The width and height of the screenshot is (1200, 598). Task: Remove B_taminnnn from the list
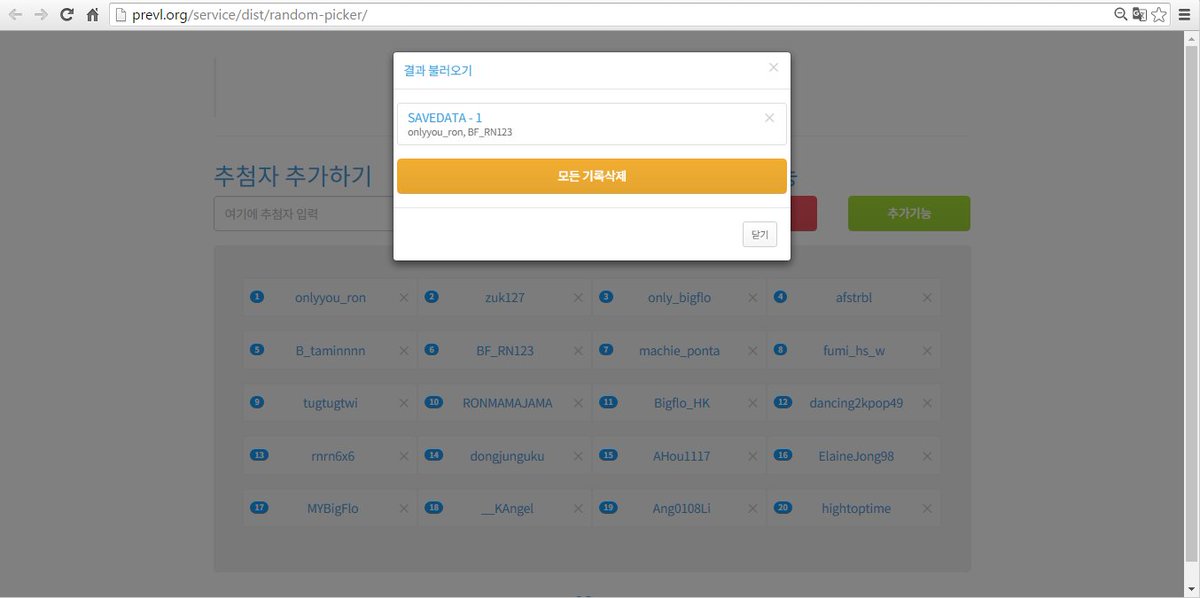tap(404, 350)
